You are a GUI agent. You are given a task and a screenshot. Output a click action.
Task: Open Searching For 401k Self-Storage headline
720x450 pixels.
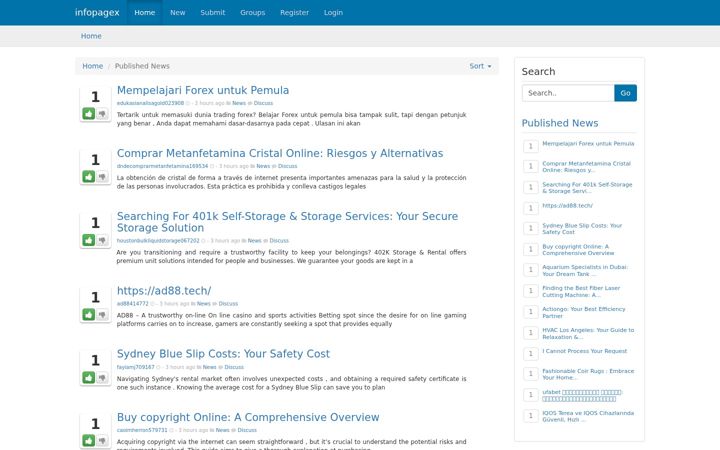click(x=287, y=222)
